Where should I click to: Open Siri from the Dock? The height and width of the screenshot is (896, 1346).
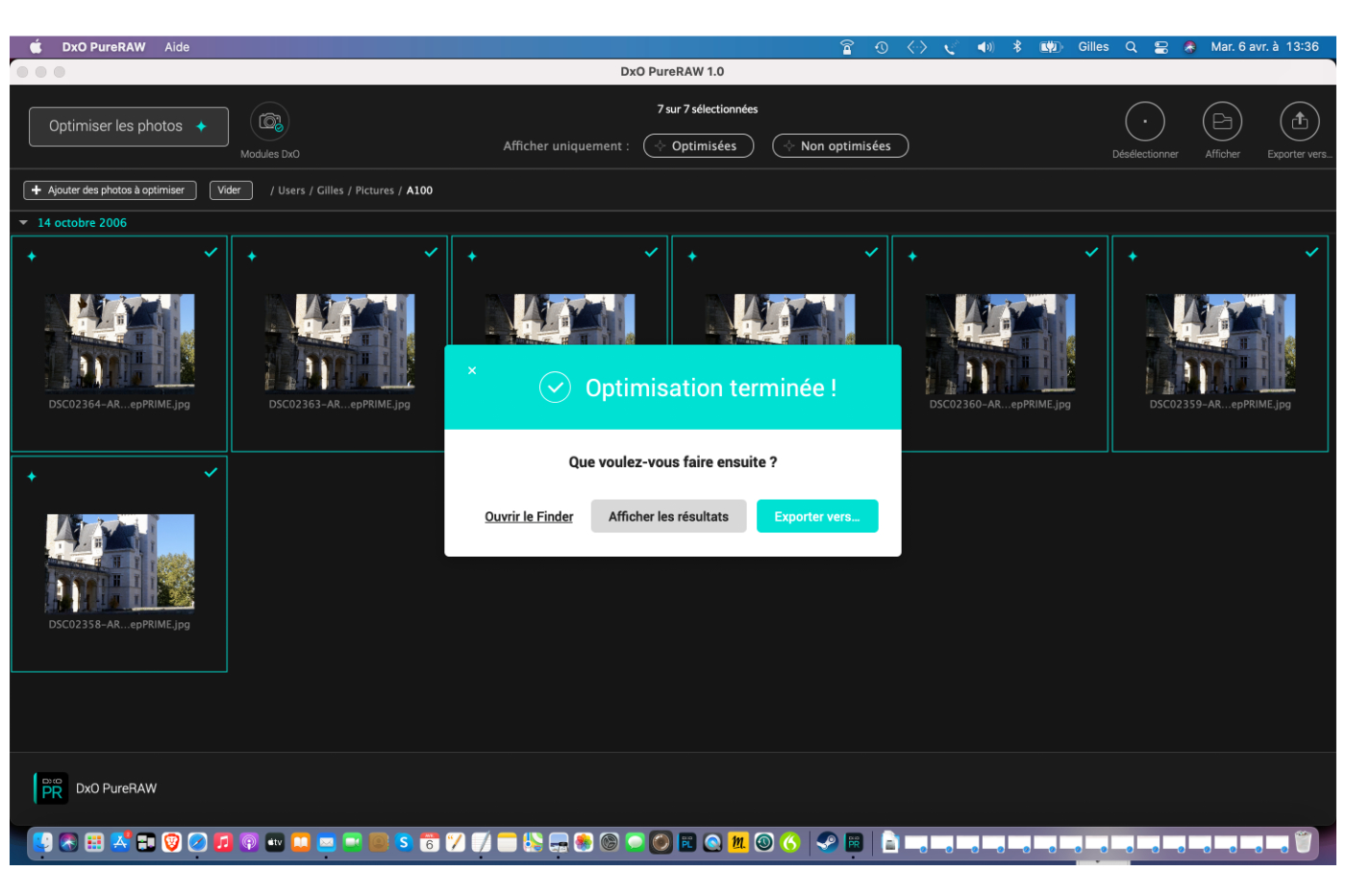[x=68, y=842]
